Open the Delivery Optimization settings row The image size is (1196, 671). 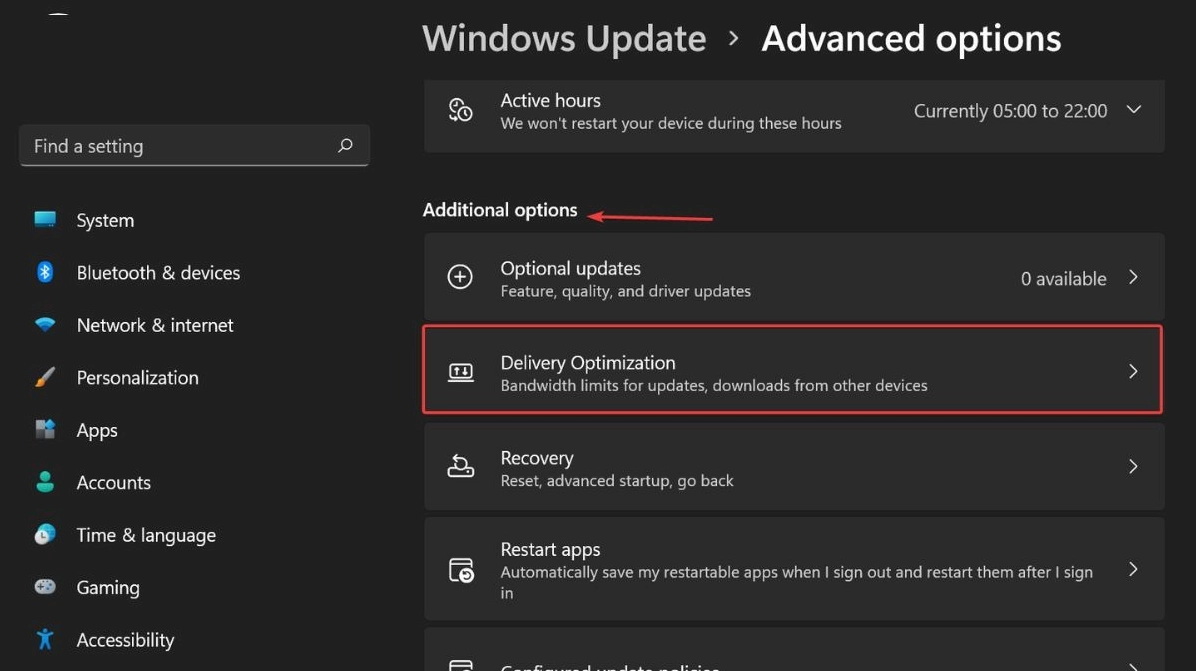point(792,372)
